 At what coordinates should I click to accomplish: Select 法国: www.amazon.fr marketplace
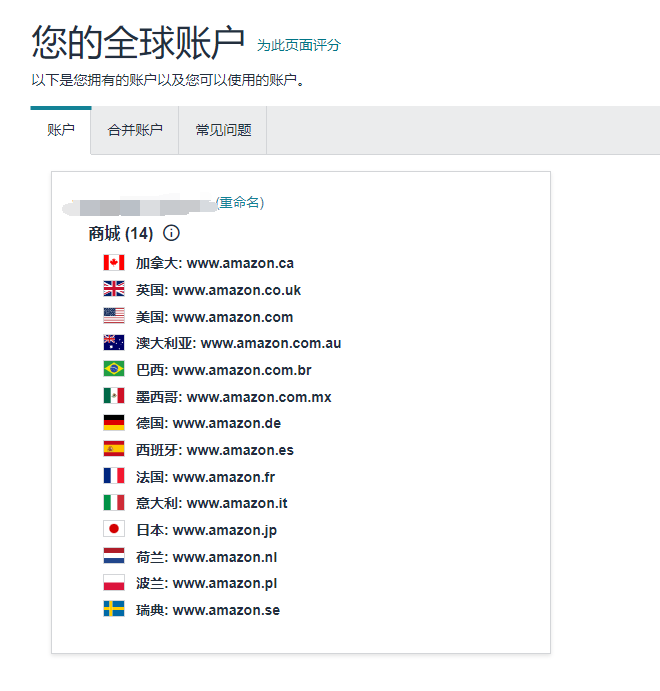(205, 477)
